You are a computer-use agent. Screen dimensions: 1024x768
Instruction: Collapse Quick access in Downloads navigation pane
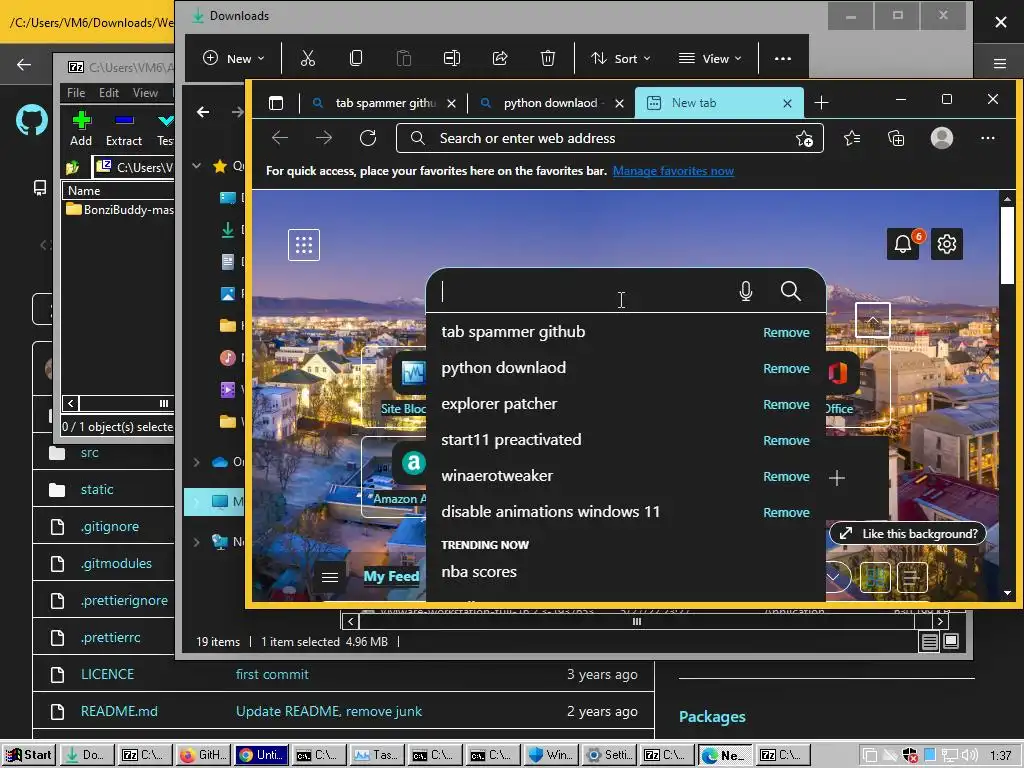pos(197,166)
